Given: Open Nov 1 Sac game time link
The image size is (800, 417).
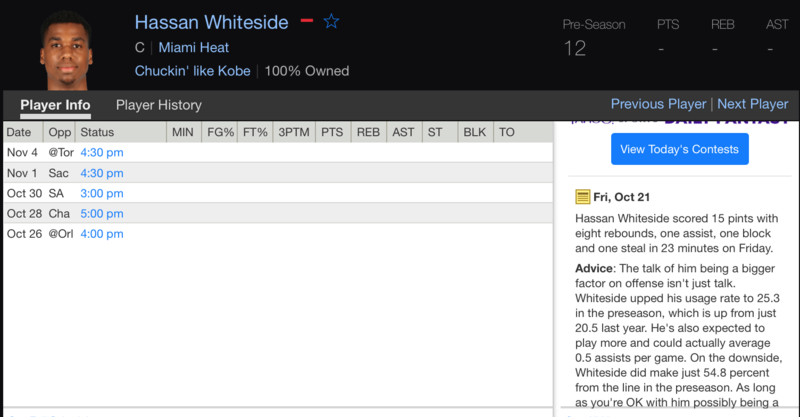Looking at the screenshot, I should 102,173.
